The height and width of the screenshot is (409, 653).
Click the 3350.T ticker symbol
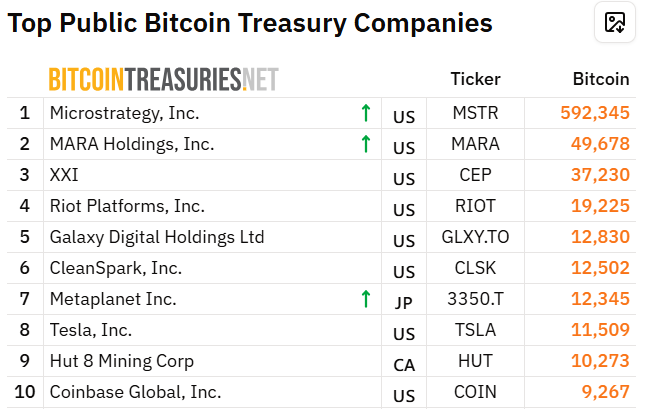[x=476, y=299]
